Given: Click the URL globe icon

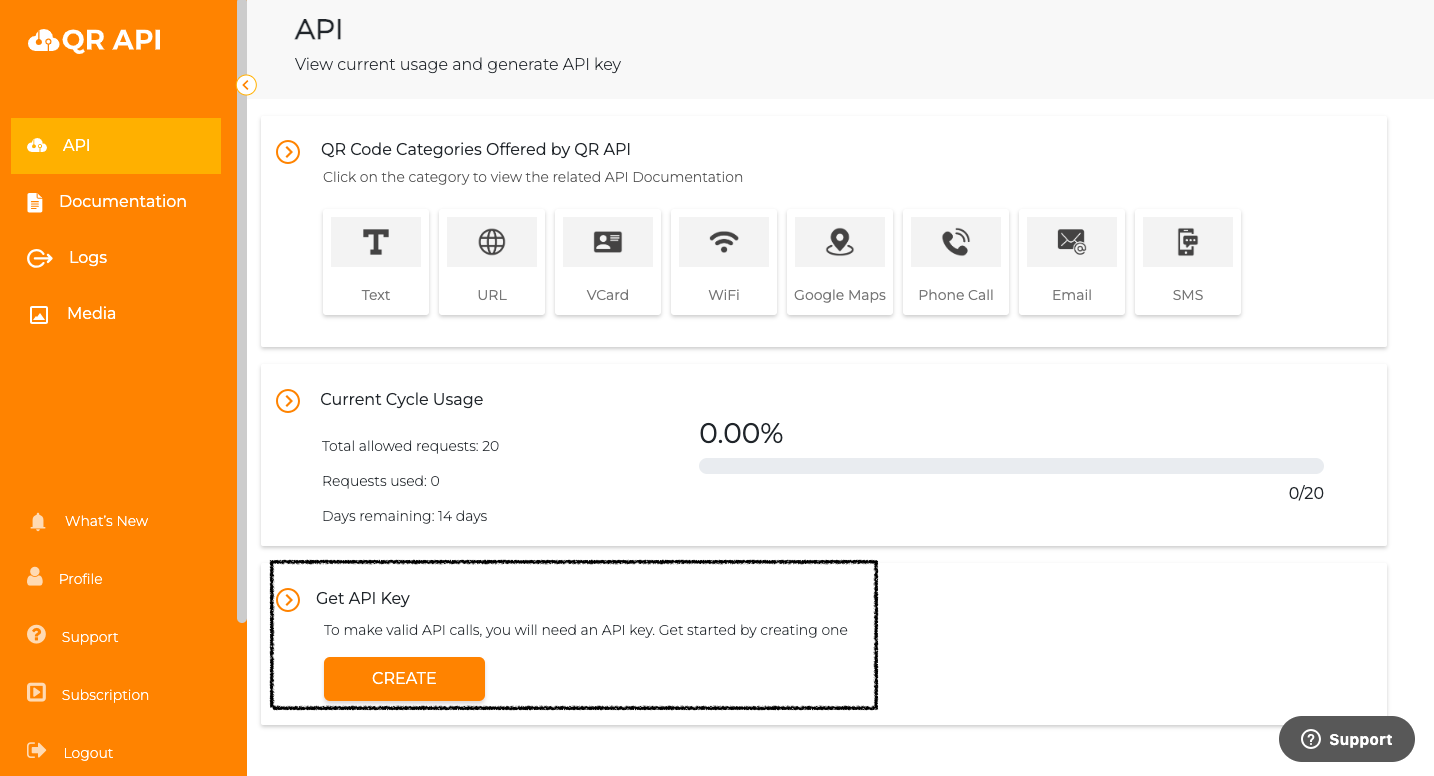Looking at the screenshot, I should 492,241.
